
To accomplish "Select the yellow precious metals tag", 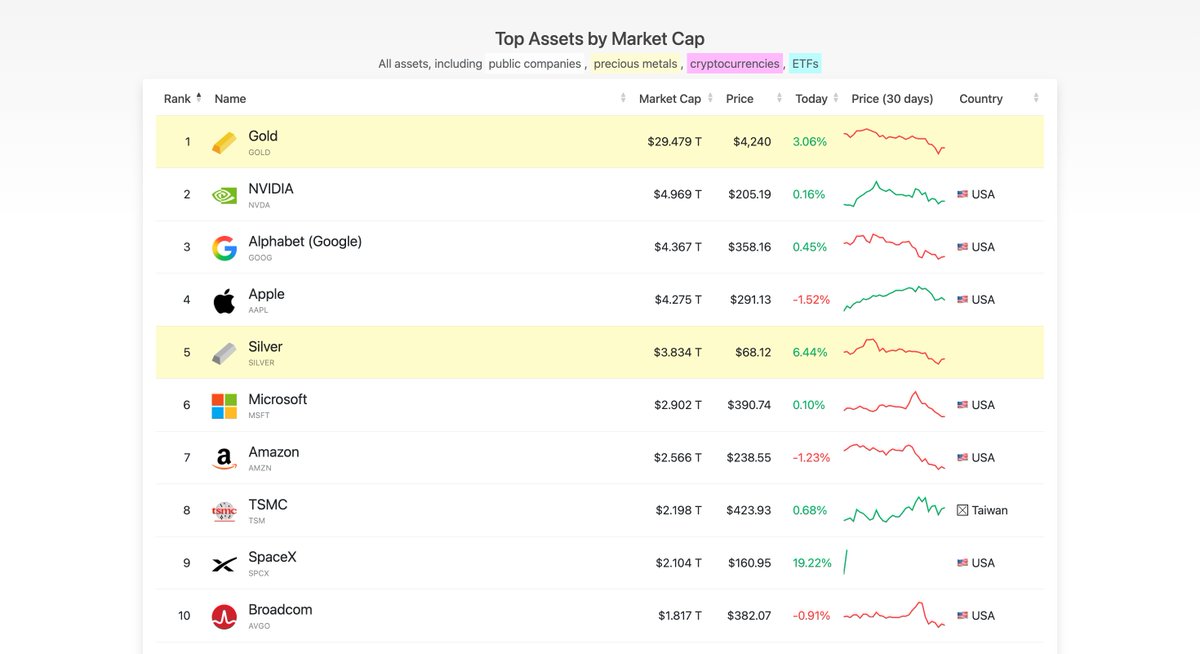I will click(x=636, y=64).
